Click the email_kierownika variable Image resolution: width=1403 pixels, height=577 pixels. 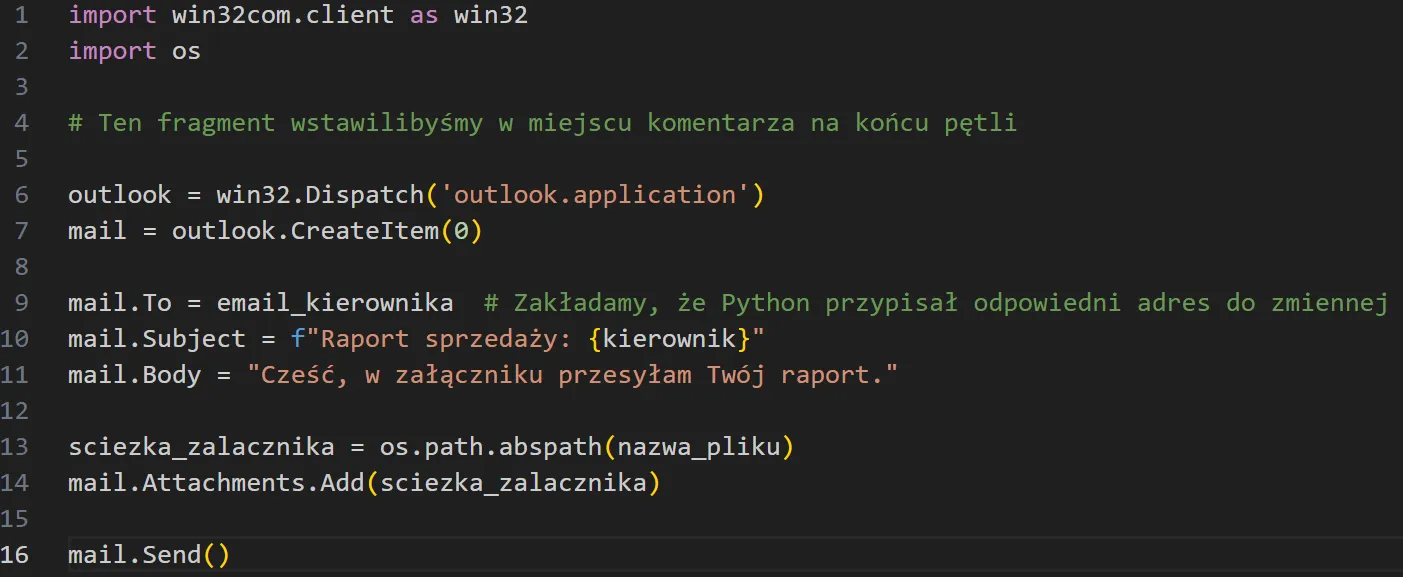(334, 303)
